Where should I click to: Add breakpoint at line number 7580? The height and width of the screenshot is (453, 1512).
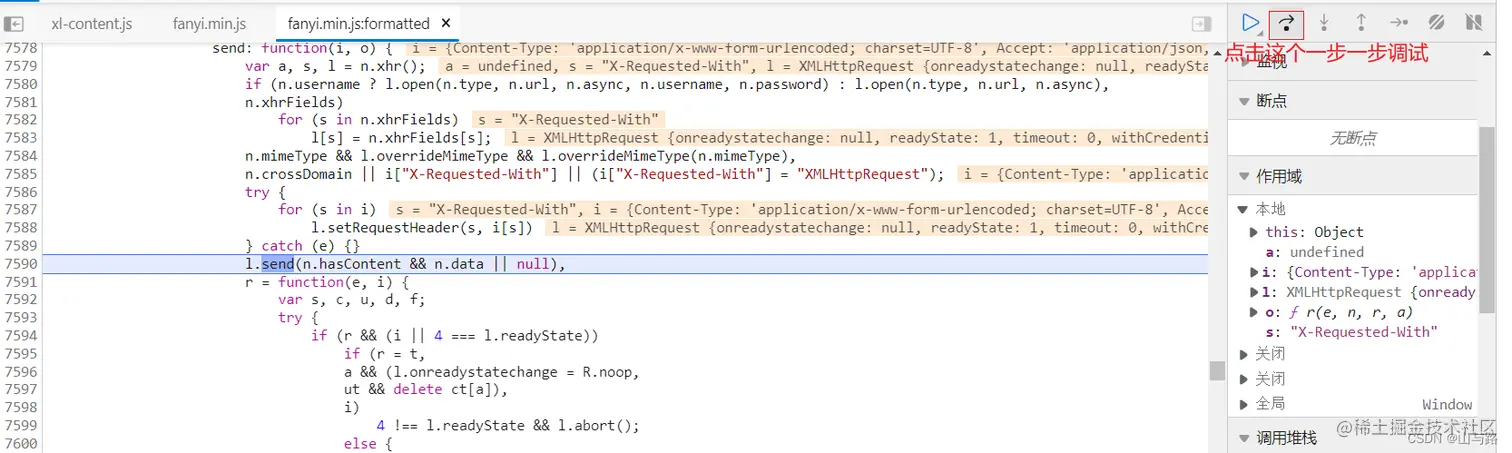(x=20, y=84)
